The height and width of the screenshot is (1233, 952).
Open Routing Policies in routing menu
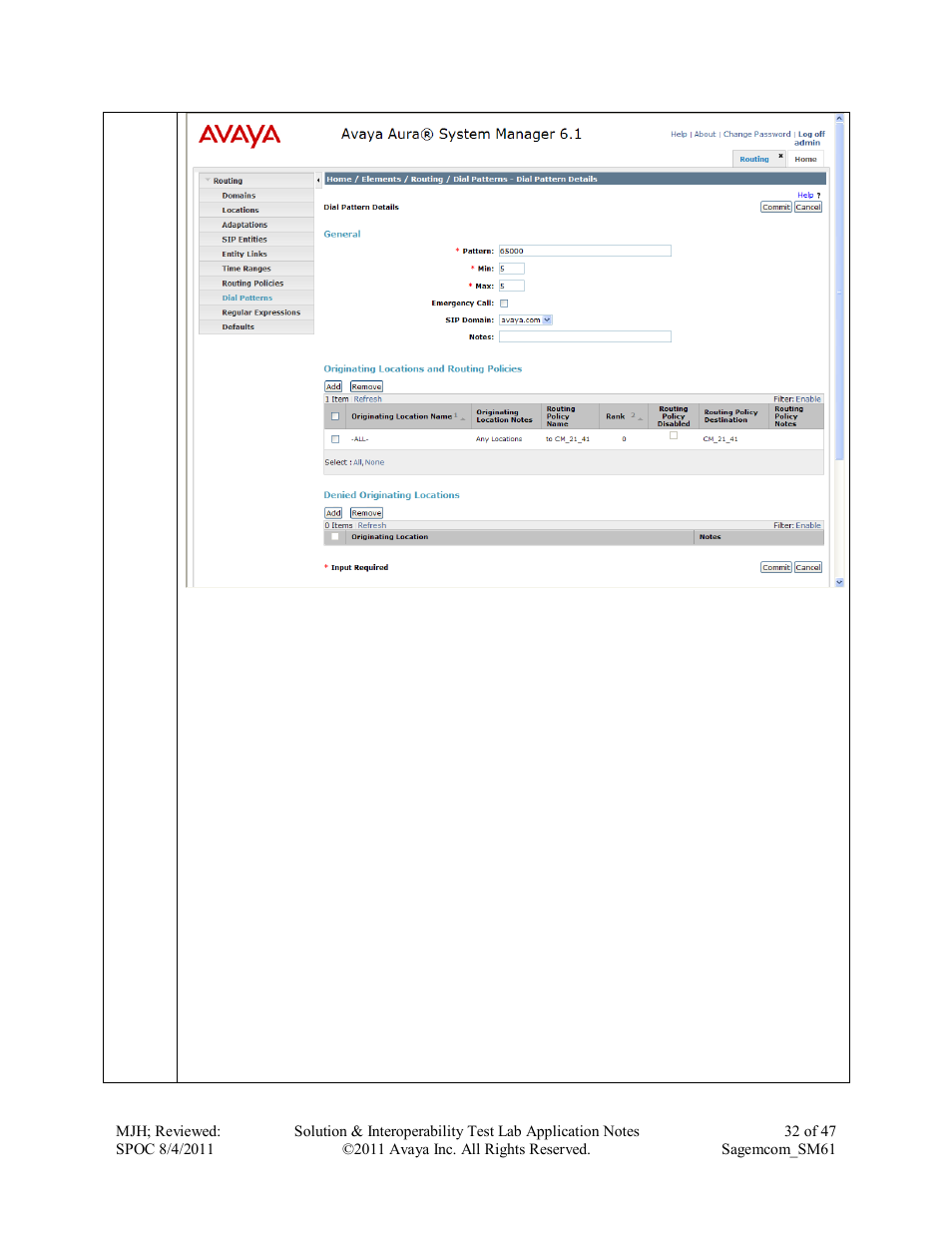point(252,284)
